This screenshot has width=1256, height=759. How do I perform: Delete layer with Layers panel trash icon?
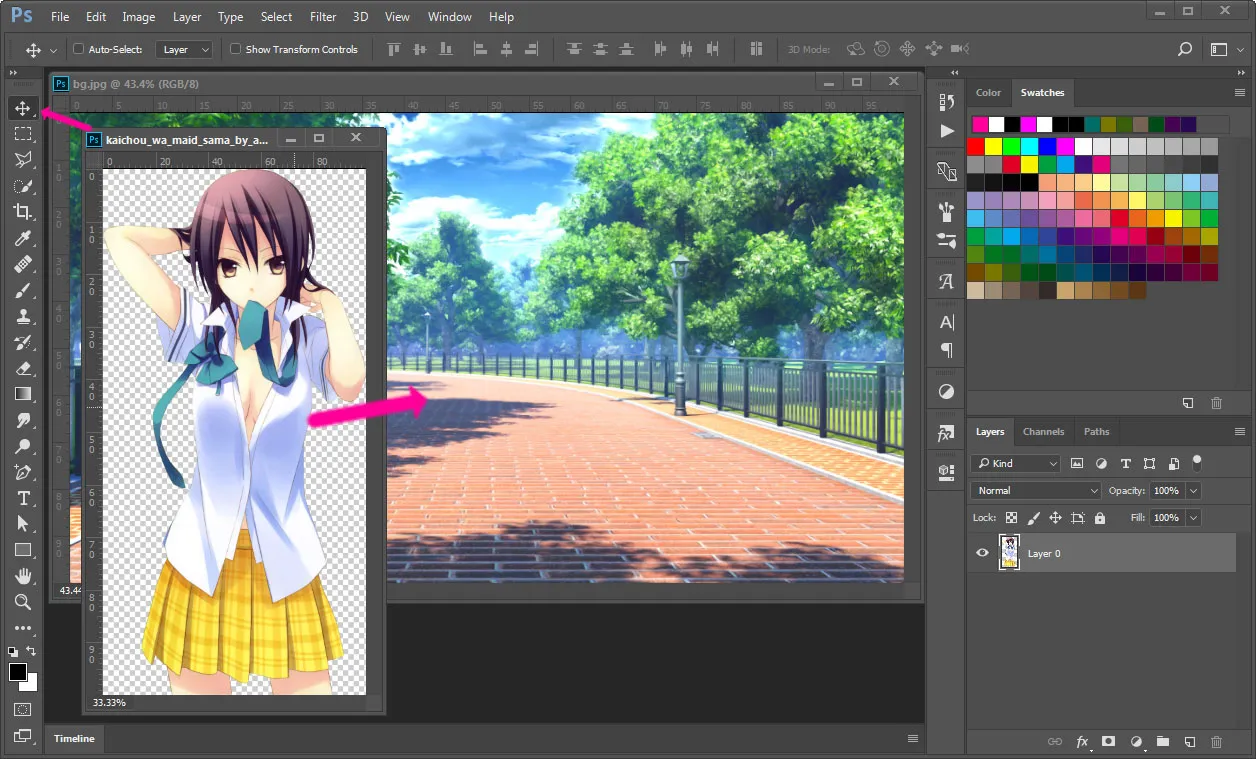coord(1216,742)
